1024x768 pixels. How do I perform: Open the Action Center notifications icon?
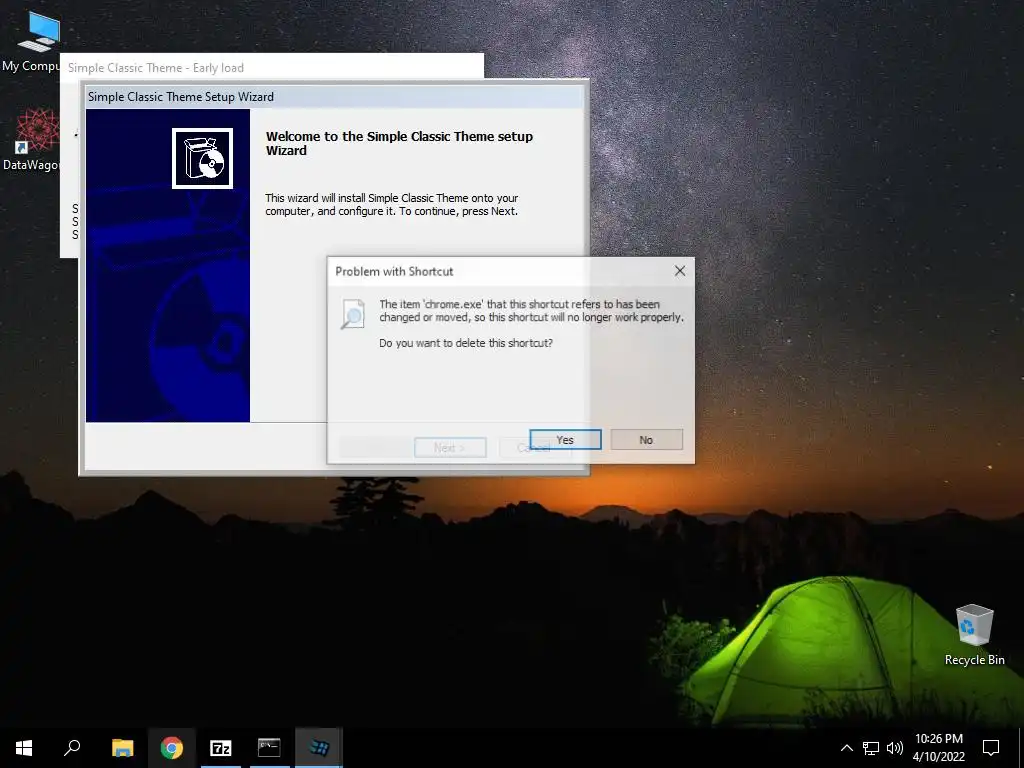991,748
